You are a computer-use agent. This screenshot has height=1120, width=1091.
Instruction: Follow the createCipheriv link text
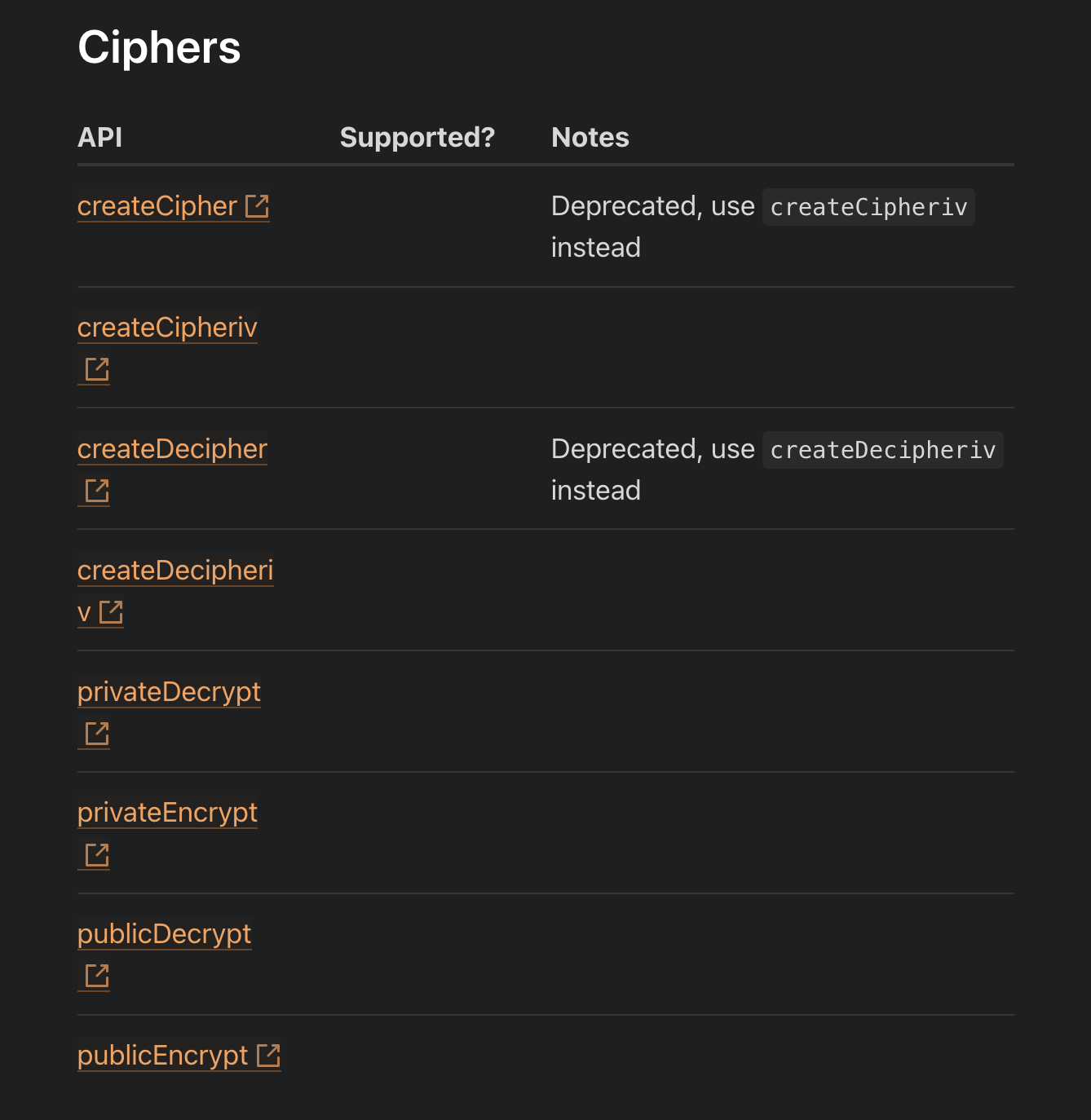[167, 328]
